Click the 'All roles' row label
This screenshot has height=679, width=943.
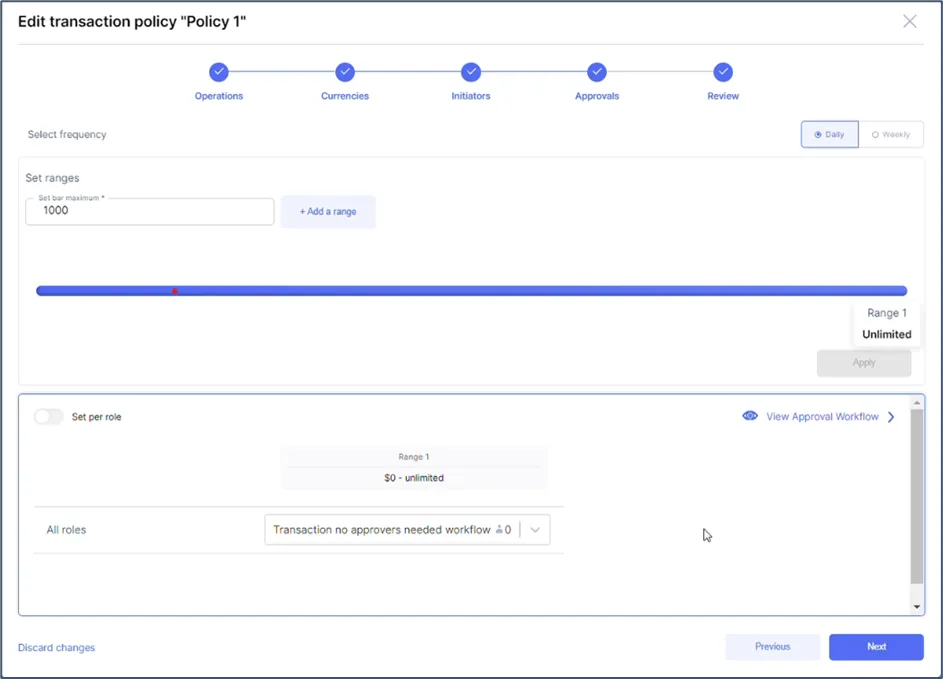pyautogui.click(x=66, y=530)
